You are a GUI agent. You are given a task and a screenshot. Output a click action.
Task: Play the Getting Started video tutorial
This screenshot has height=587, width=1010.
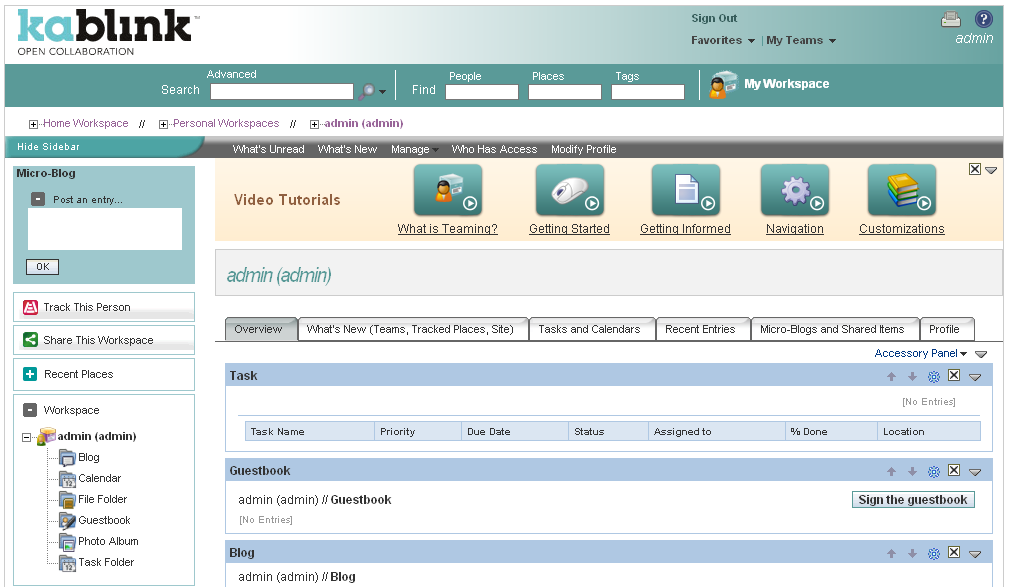(x=569, y=190)
